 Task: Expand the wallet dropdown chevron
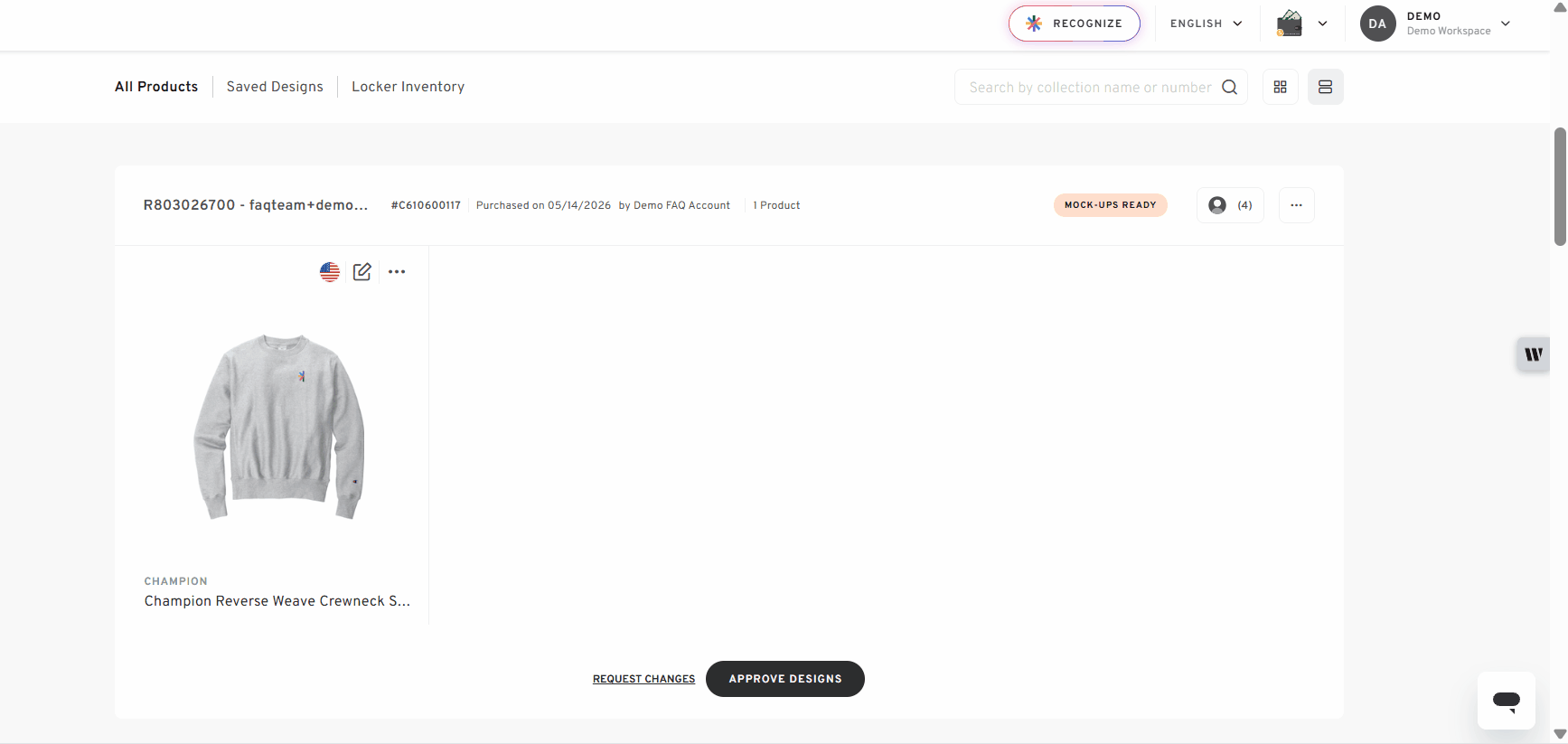(1322, 24)
